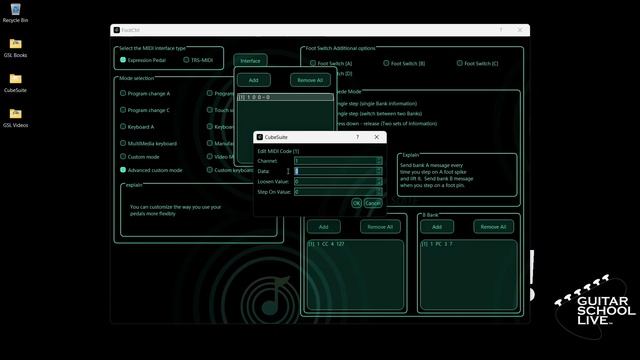Viewport: 640px width, 360px height.
Task: Select the TRS-MIDI interface type
Action: (186, 60)
